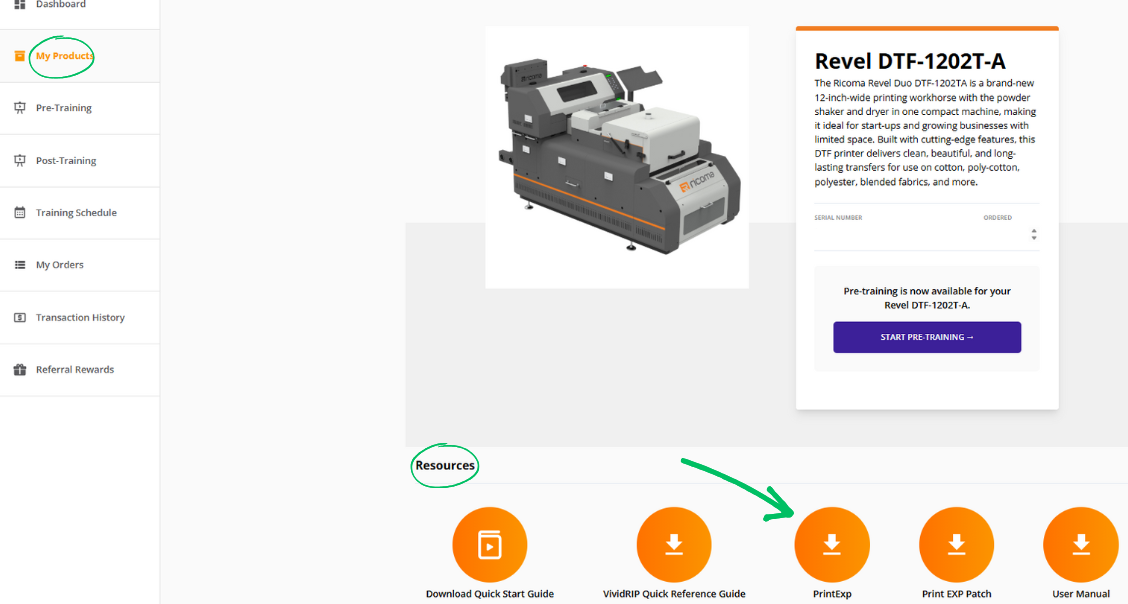Click the Download Quick Start Guide label
The width and height of the screenshot is (1128, 604).
490,594
